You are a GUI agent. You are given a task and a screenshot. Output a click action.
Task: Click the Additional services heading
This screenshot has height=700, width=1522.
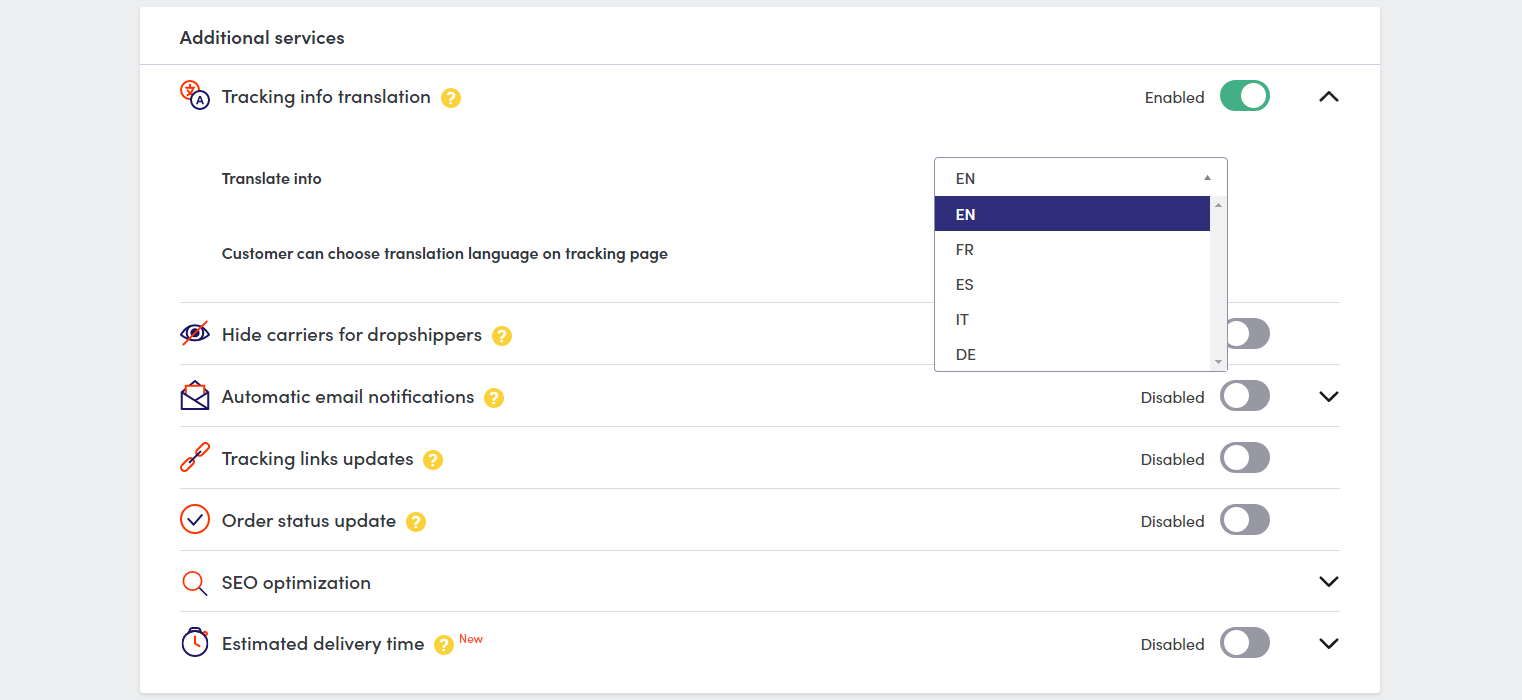click(x=262, y=38)
